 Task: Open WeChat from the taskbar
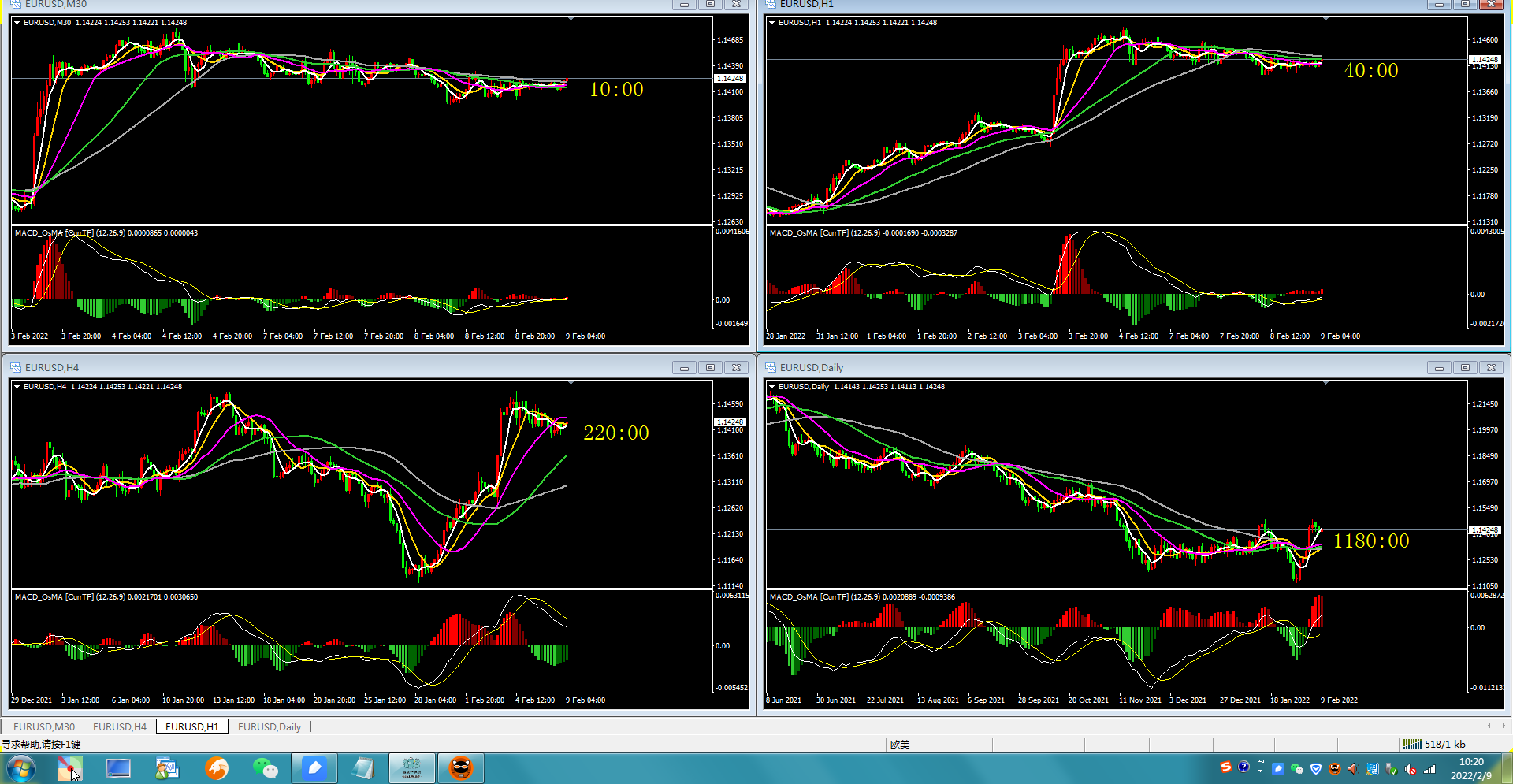[x=266, y=767]
